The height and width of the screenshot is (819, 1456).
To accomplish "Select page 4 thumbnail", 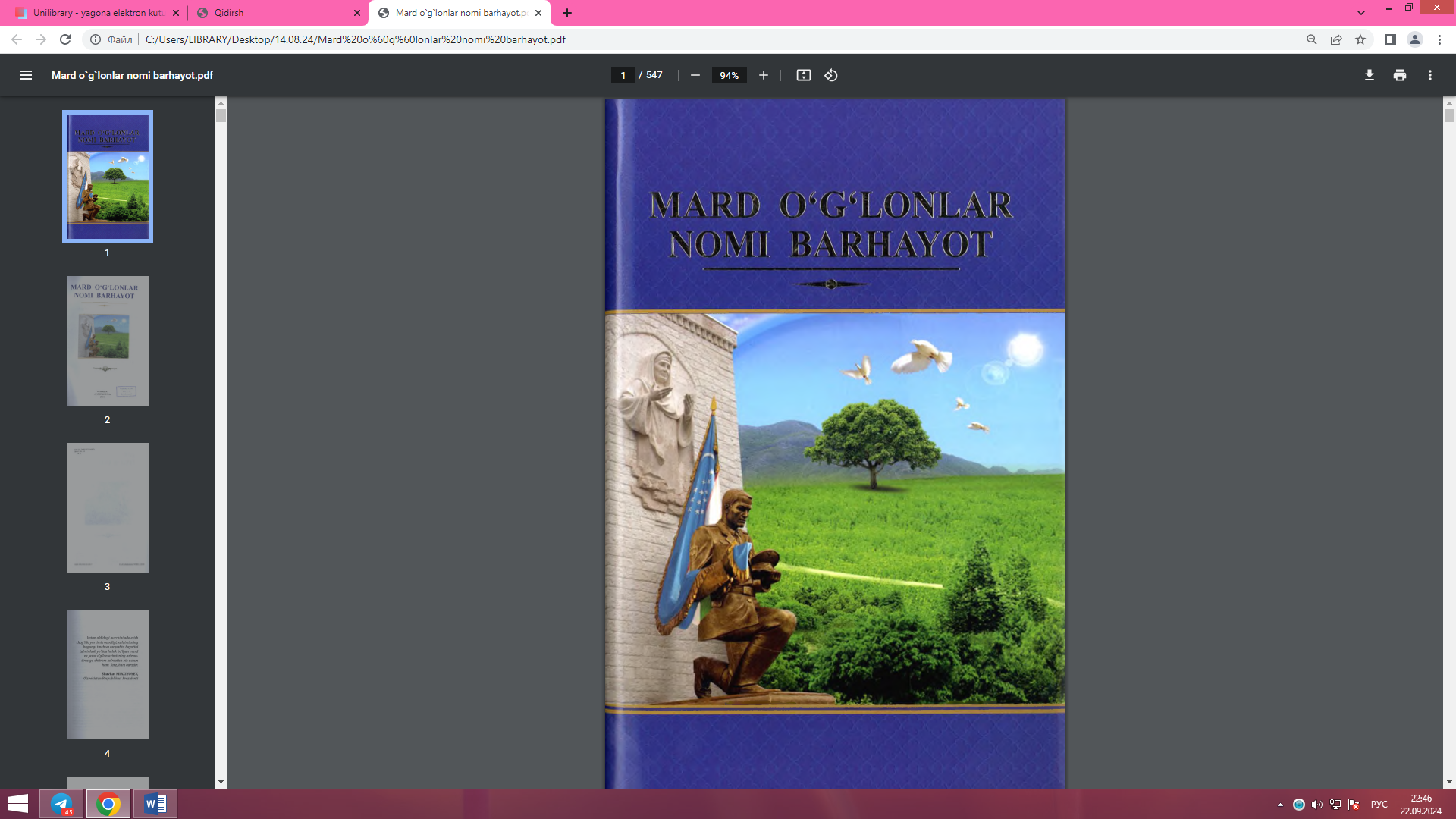I will (108, 674).
